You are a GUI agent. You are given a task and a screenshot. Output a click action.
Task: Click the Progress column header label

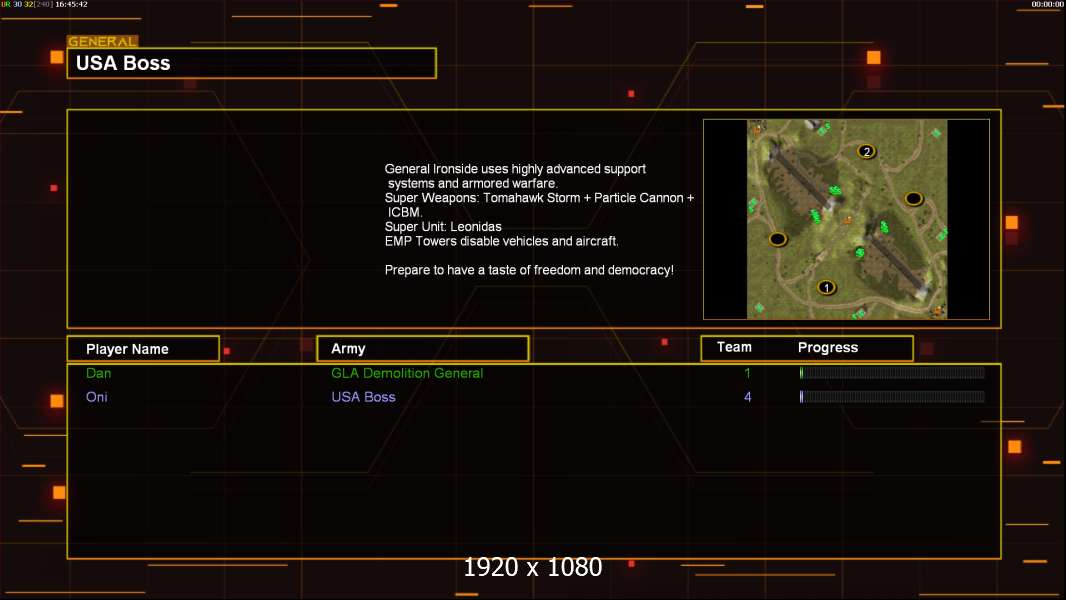(x=827, y=347)
